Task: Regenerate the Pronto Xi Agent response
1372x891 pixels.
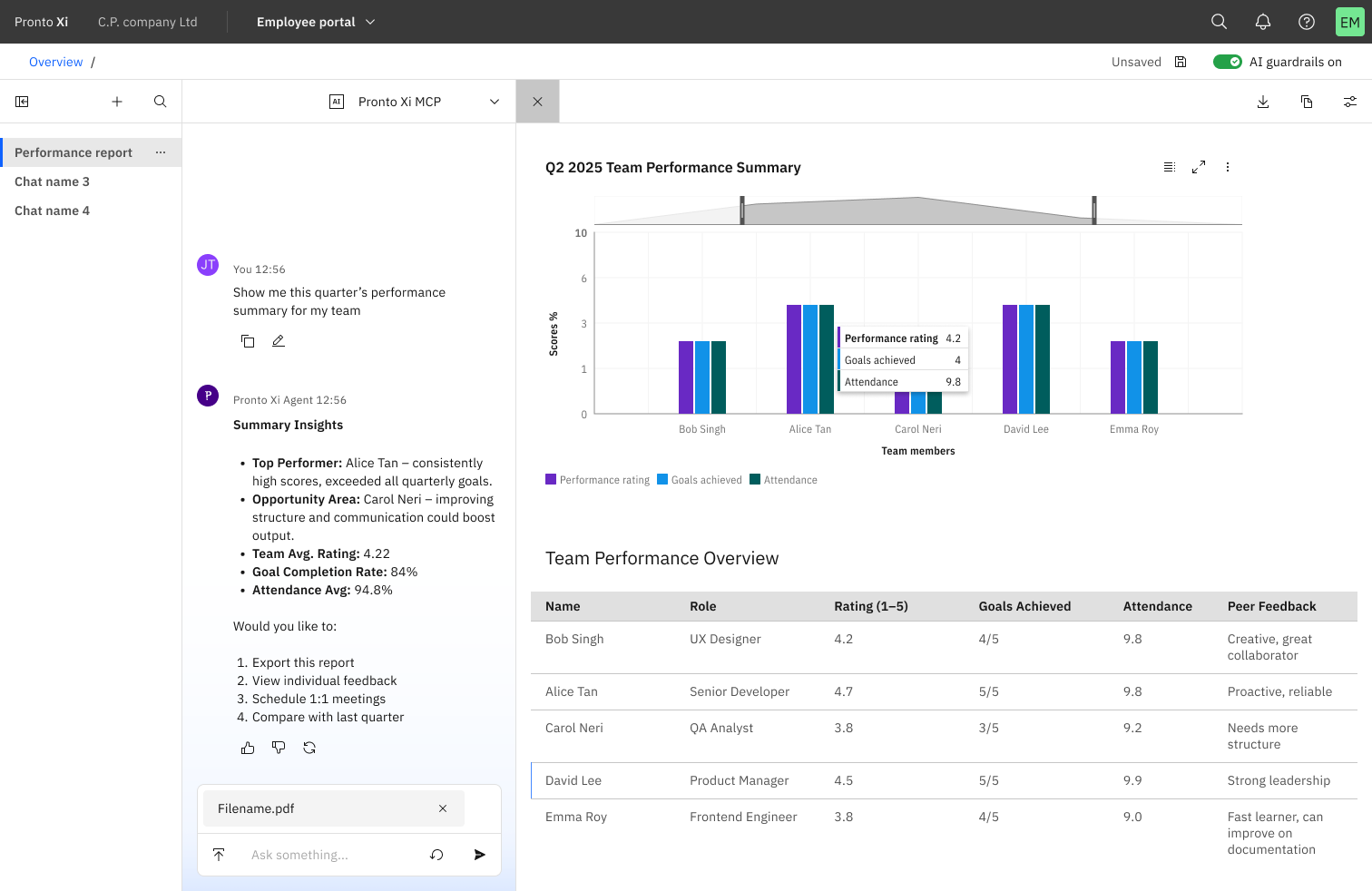Action: pos(309,747)
